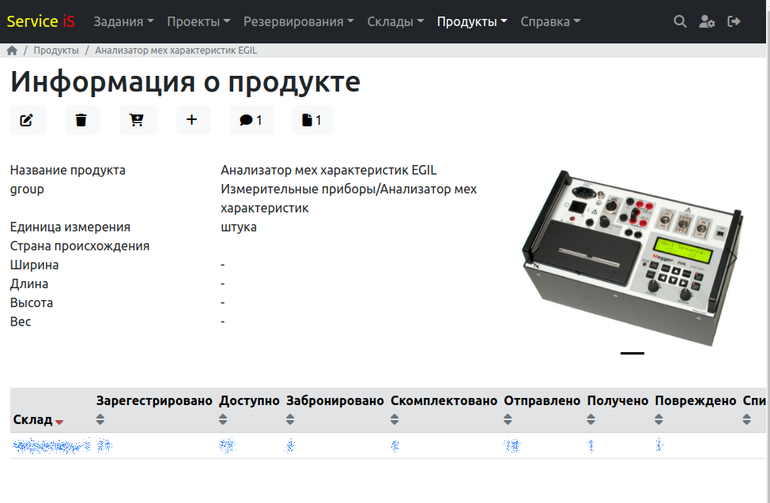Click the logout icon in navbar
Viewport: 770px width, 503px height.
tap(734, 22)
